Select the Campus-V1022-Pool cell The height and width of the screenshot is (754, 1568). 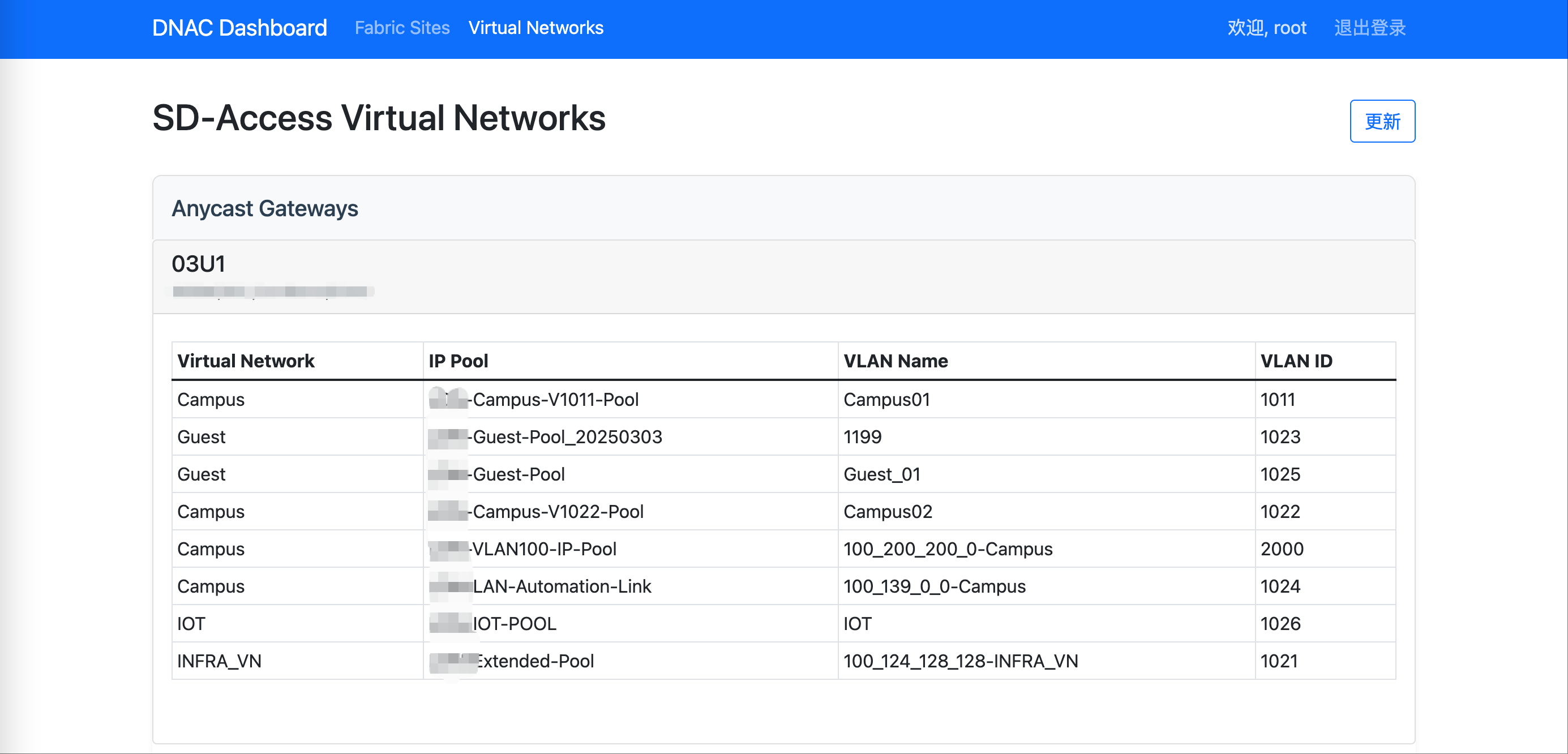pos(631,512)
